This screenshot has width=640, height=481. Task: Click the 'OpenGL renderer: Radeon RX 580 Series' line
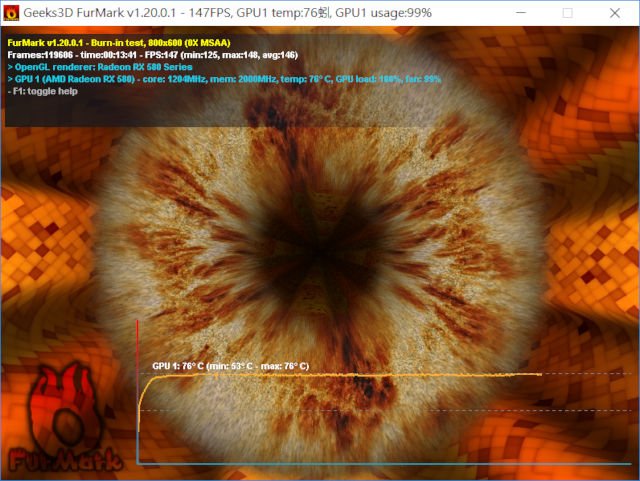(100, 67)
